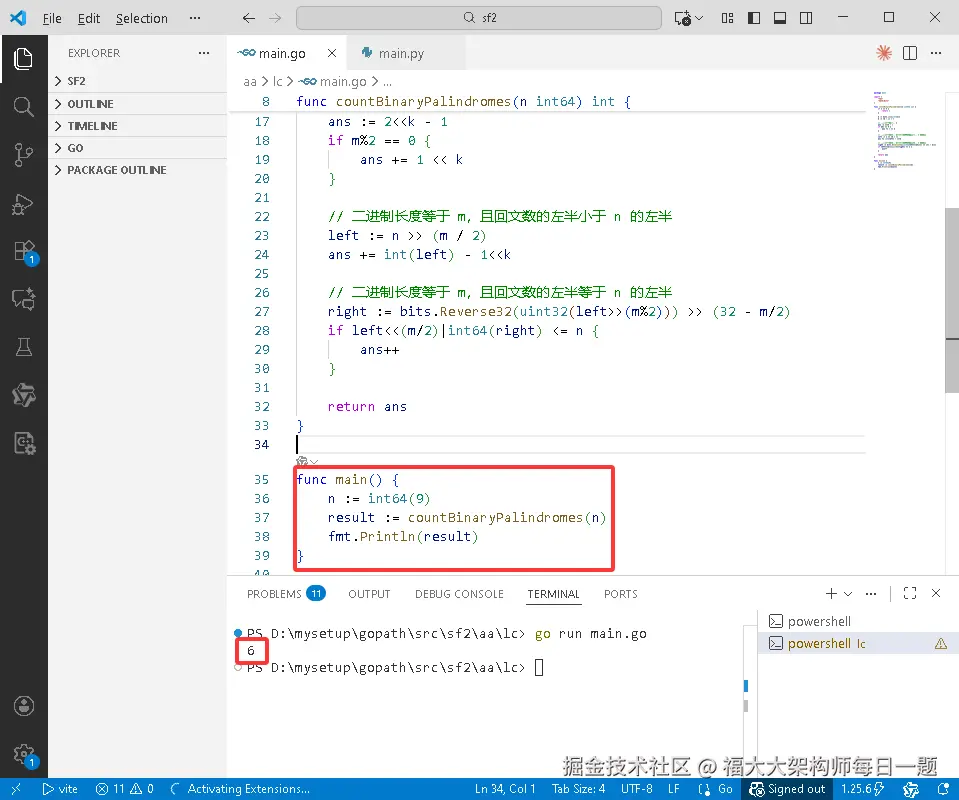This screenshot has width=959, height=800.
Task: Change Tab Size: 4 setting
Action: click(579, 789)
